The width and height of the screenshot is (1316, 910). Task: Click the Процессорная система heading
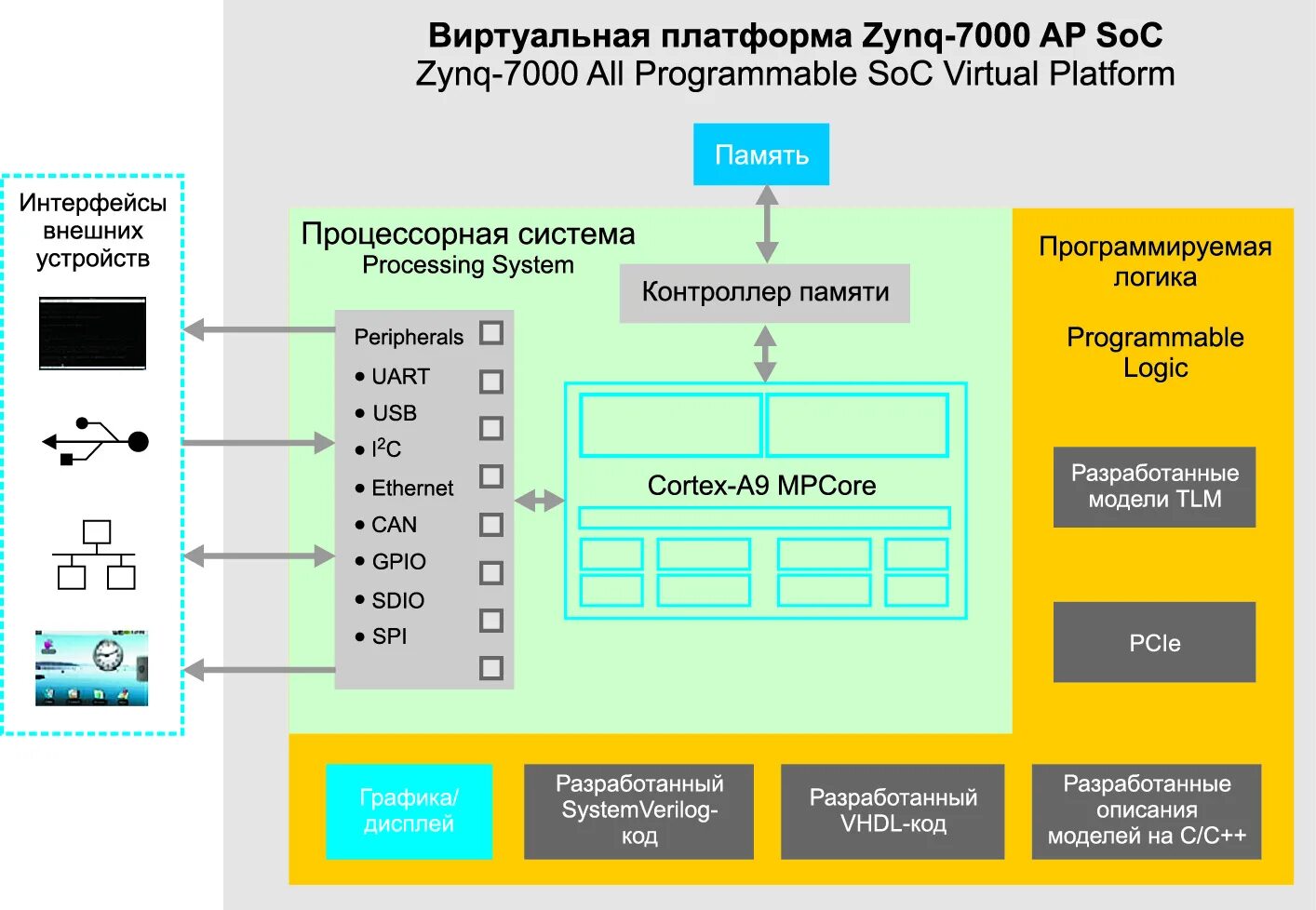[x=468, y=234]
